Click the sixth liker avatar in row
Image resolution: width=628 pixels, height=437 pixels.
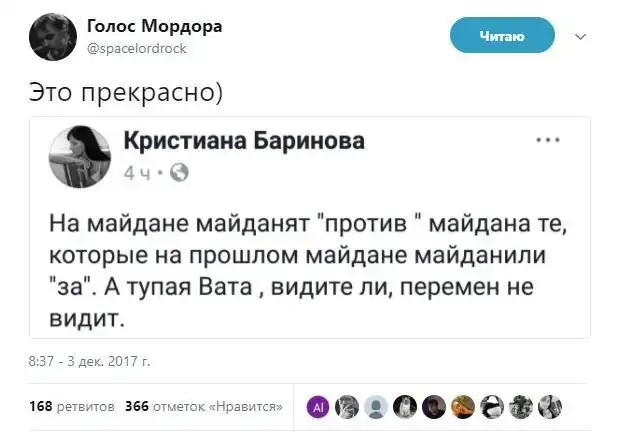463,406
